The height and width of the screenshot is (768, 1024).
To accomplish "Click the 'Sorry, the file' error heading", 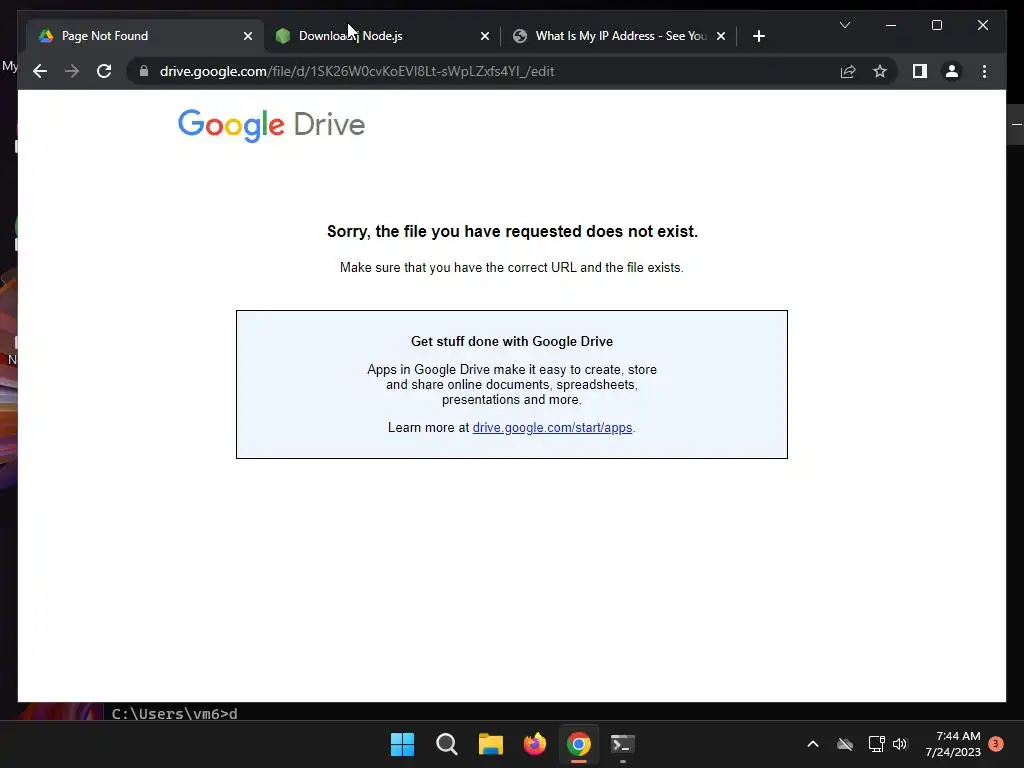I will click(512, 232).
